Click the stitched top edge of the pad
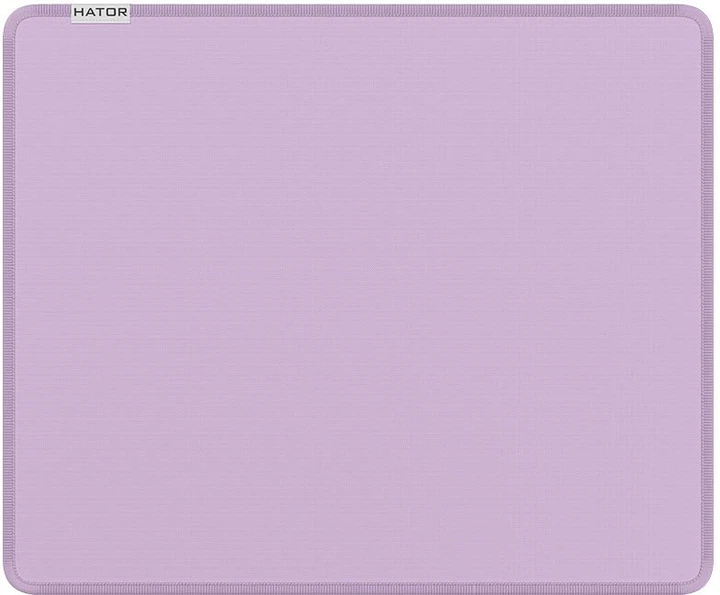 pyautogui.click(x=360, y=9)
